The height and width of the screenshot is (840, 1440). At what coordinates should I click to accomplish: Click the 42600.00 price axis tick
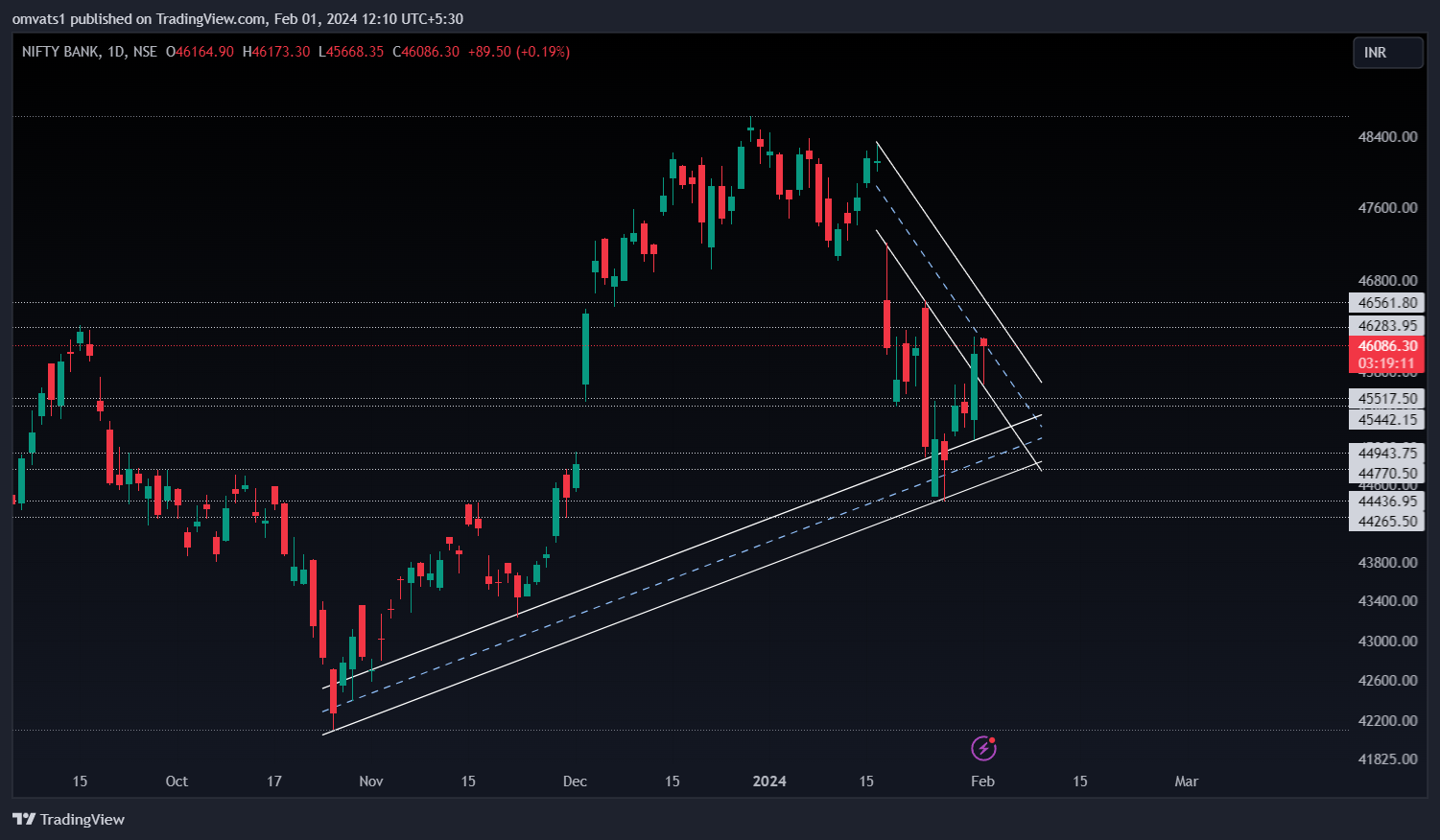click(x=1387, y=681)
